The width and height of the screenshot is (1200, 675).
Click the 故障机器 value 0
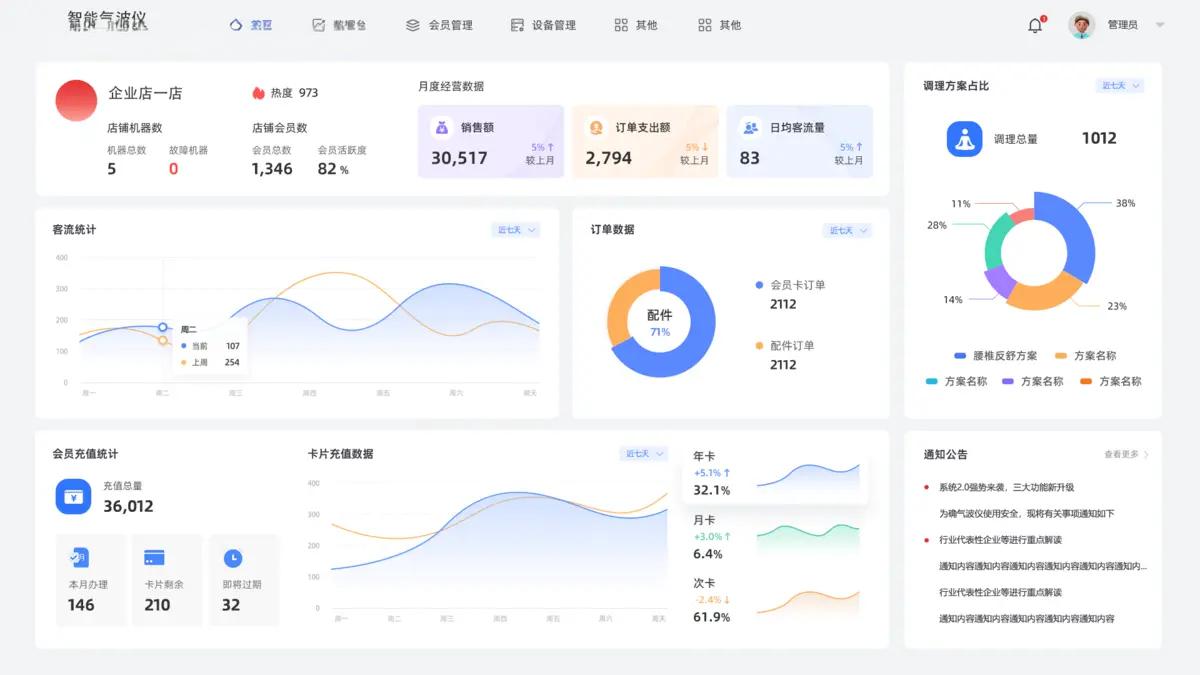[173, 169]
